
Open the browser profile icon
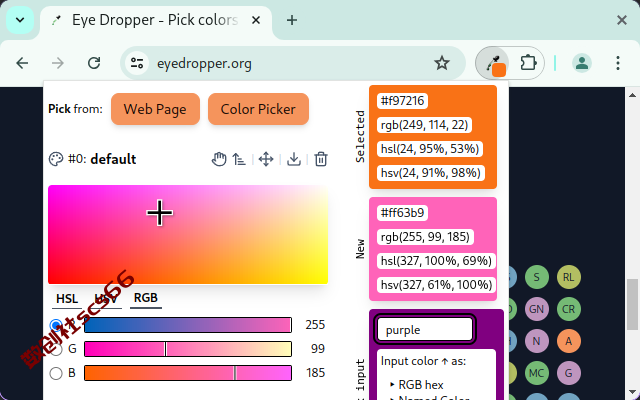(x=582, y=63)
